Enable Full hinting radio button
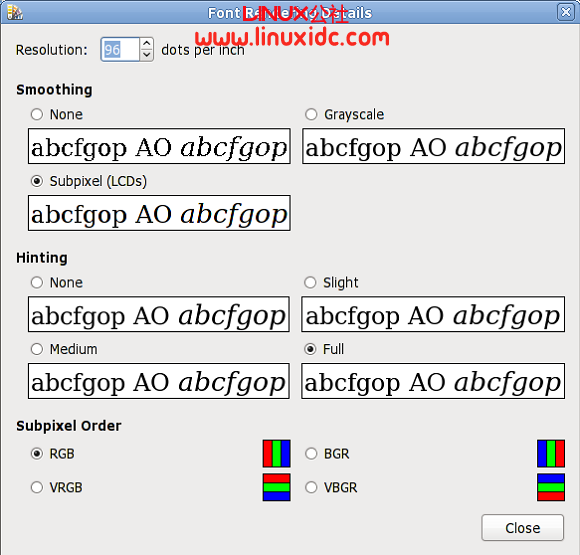This screenshot has height=555, width=580. [x=310, y=349]
